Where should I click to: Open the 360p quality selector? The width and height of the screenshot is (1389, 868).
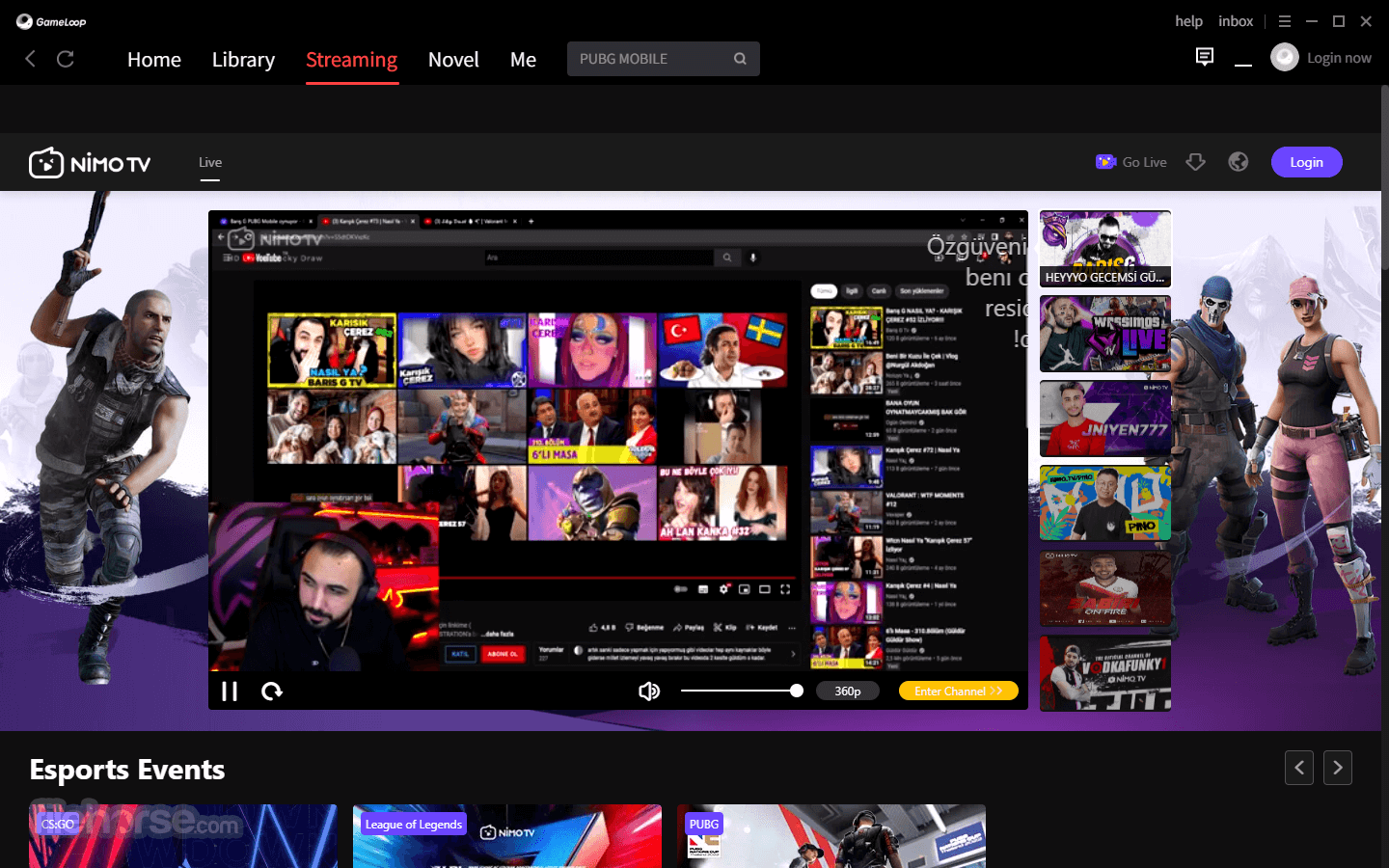pyautogui.click(x=848, y=691)
